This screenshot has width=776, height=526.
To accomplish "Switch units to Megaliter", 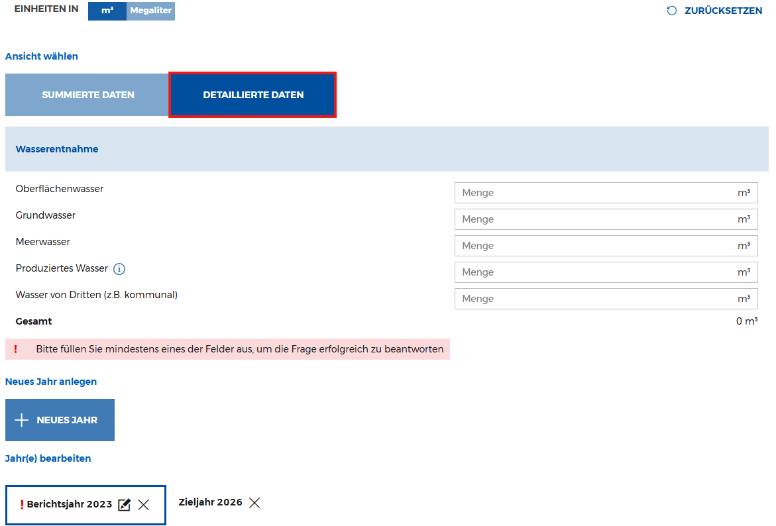I will (151, 10).
